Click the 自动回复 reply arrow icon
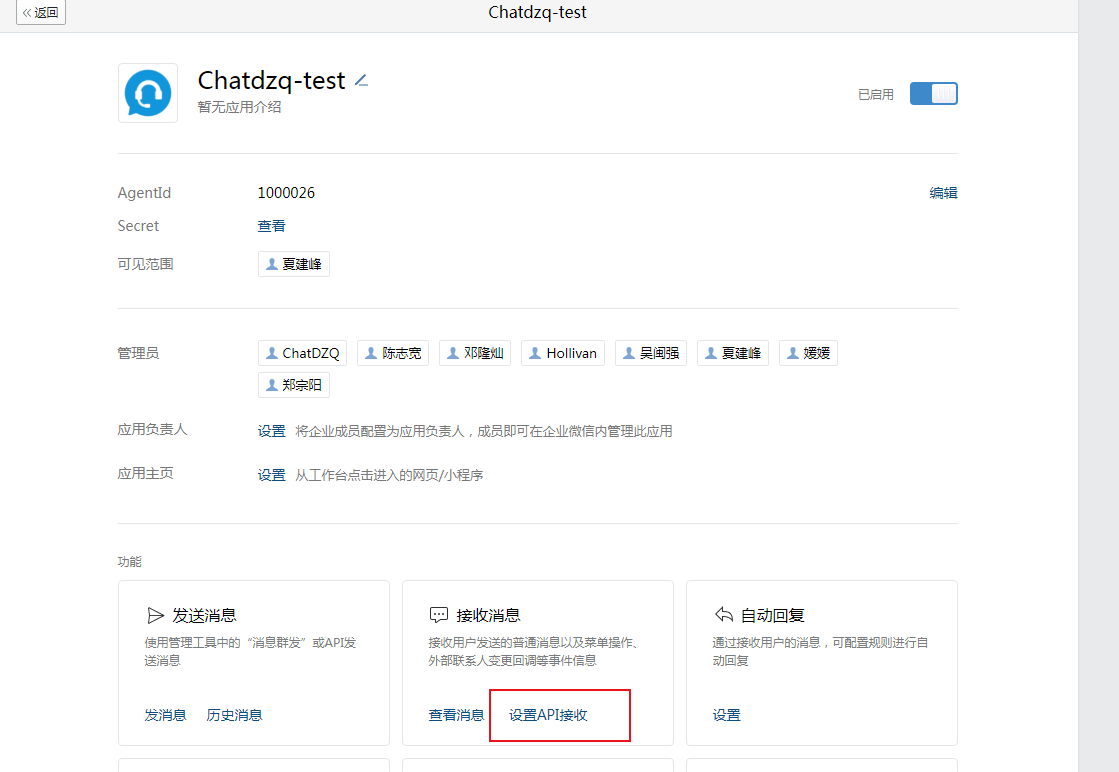 tap(724, 614)
